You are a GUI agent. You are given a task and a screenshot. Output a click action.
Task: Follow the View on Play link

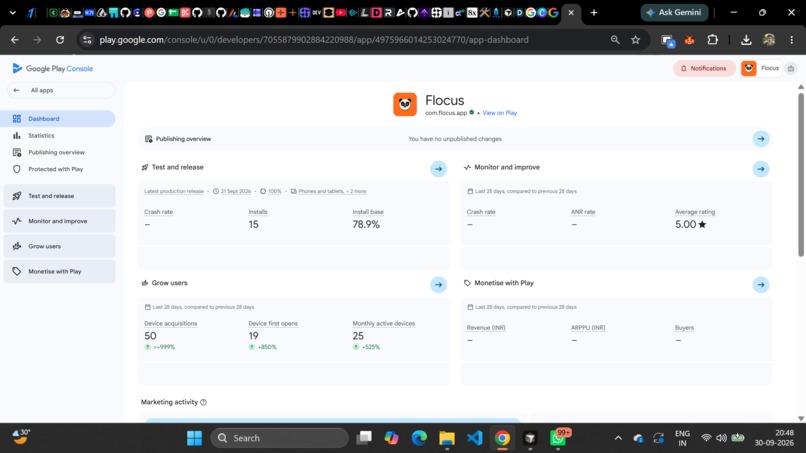[499, 113]
